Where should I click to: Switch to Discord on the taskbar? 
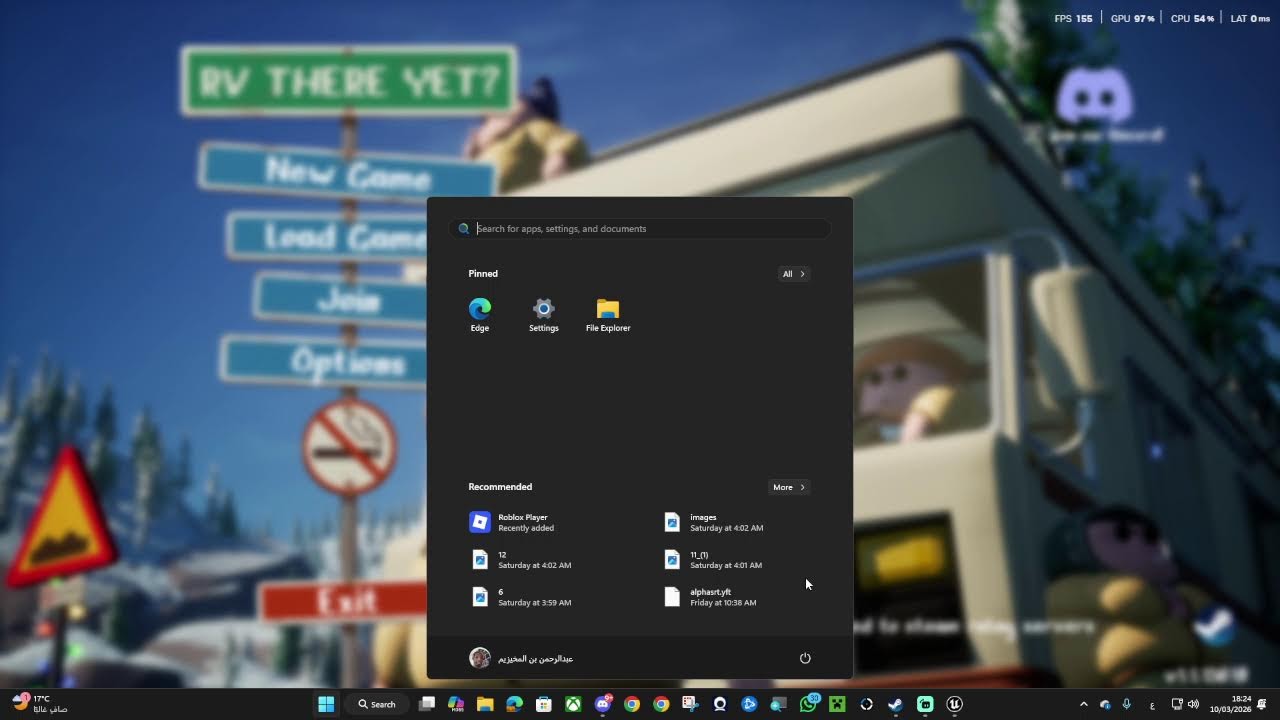tap(603, 704)
